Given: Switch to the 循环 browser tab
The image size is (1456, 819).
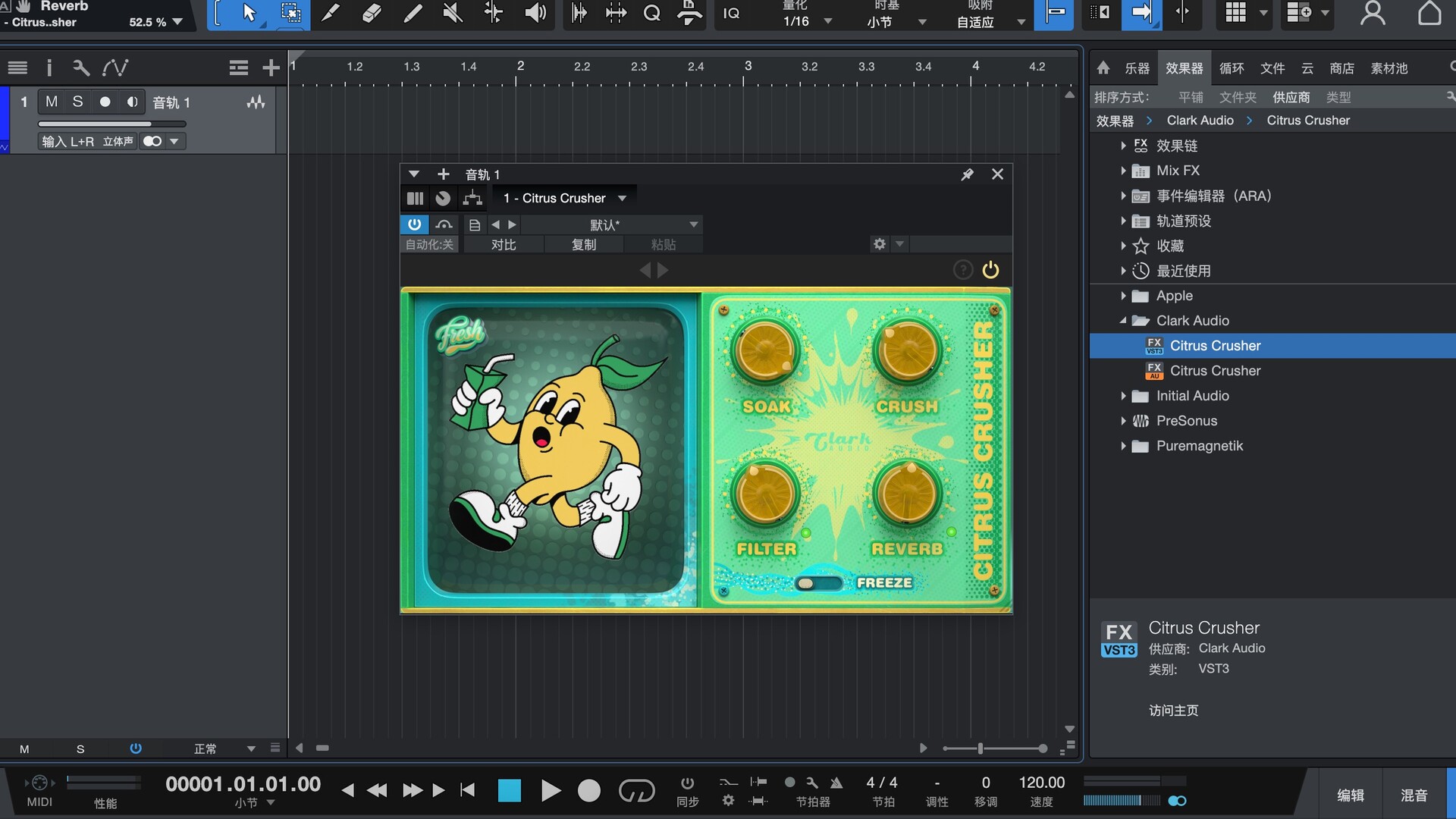Looking at the screenshot, I should point(1232,68).
